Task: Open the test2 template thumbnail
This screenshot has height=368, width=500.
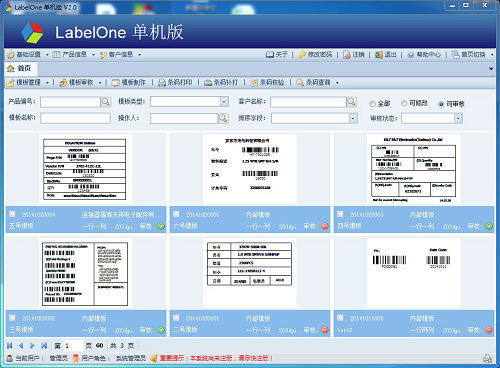Action: 413,273
